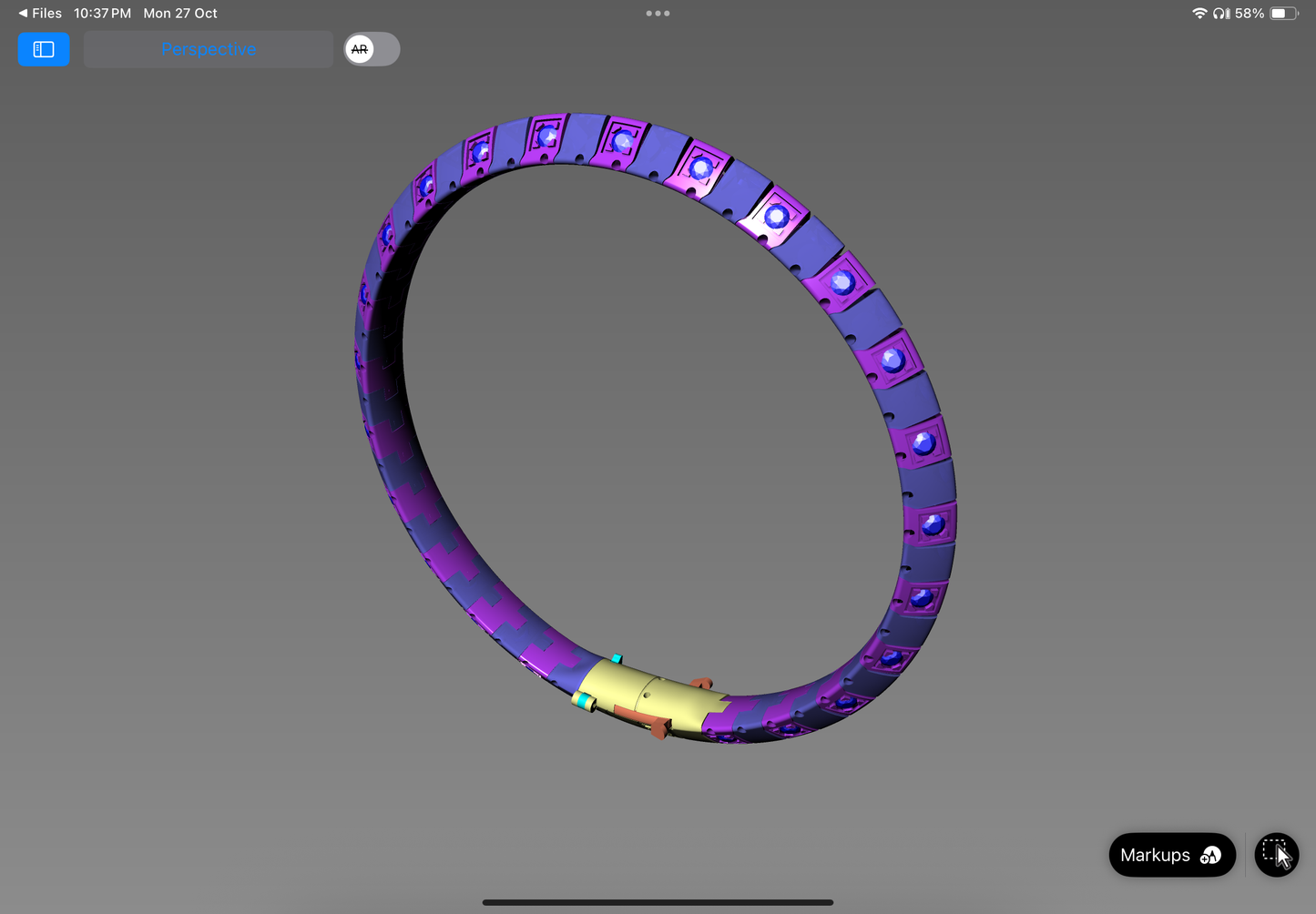Tap the cellular signal icon in the status bar
Viewport: 1316px width, 914px height.
pyautogui.click(x=1229, y=13)
